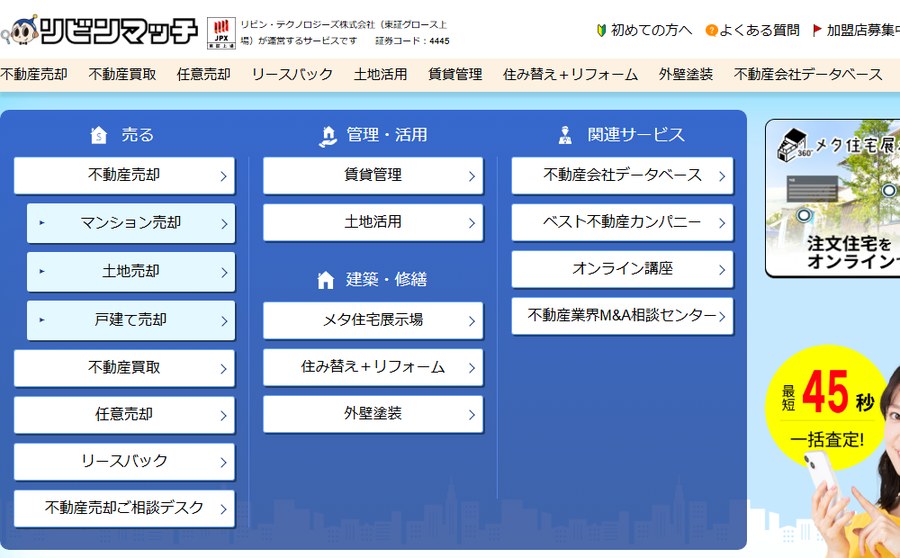Click the hand-house icon beside 管理・活用
This screenshot has width=900, height=558.
(328, 136)
